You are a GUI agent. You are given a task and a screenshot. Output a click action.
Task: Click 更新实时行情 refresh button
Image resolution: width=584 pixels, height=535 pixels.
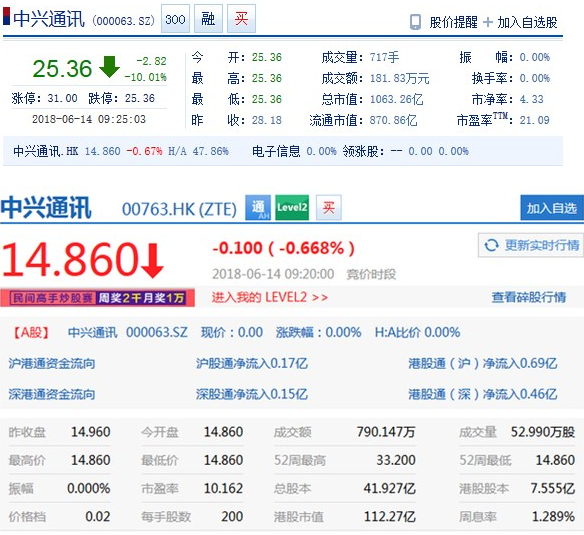point(531,245)
